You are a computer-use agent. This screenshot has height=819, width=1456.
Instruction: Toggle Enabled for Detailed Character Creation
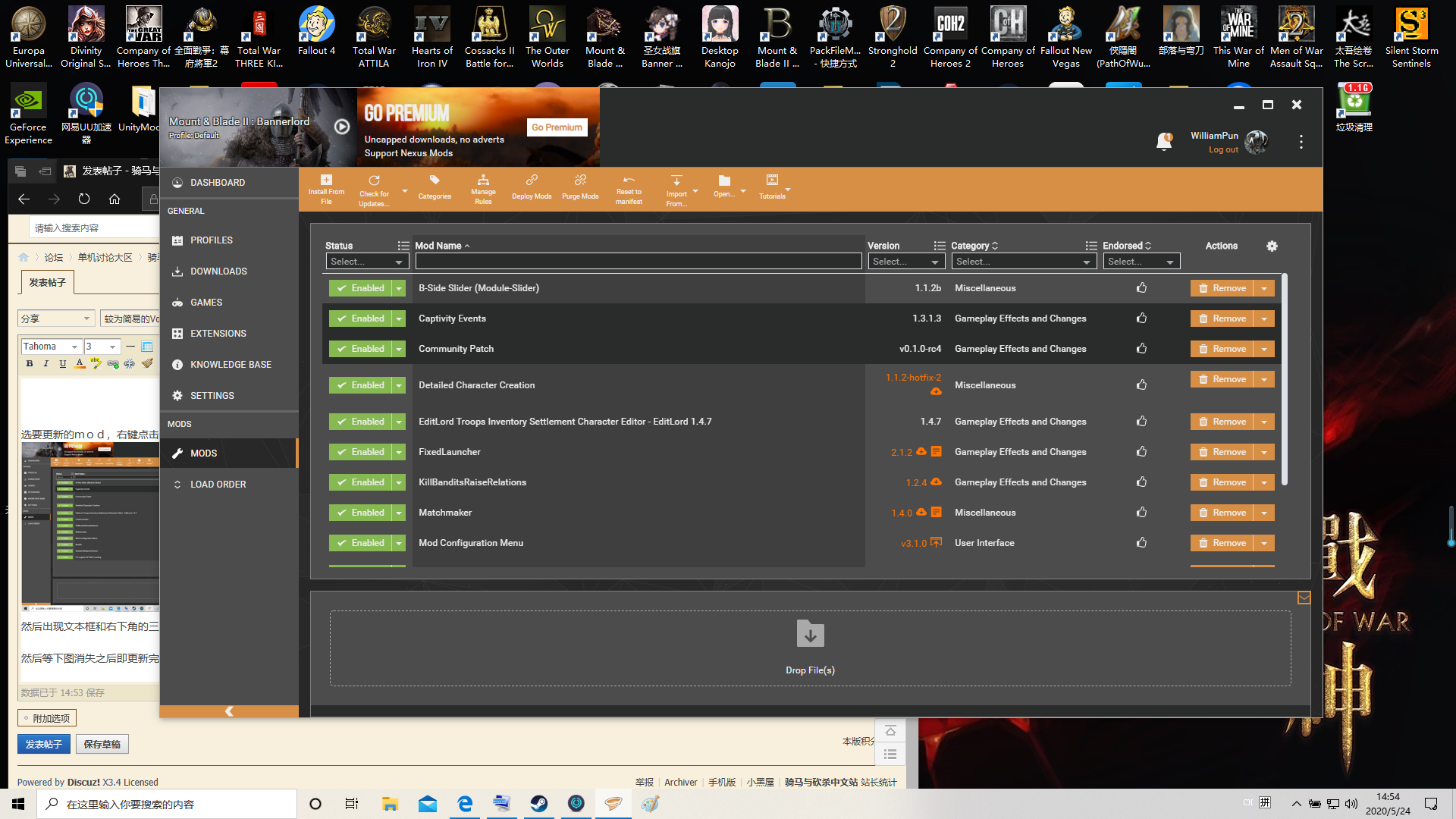tap(360, 385)
